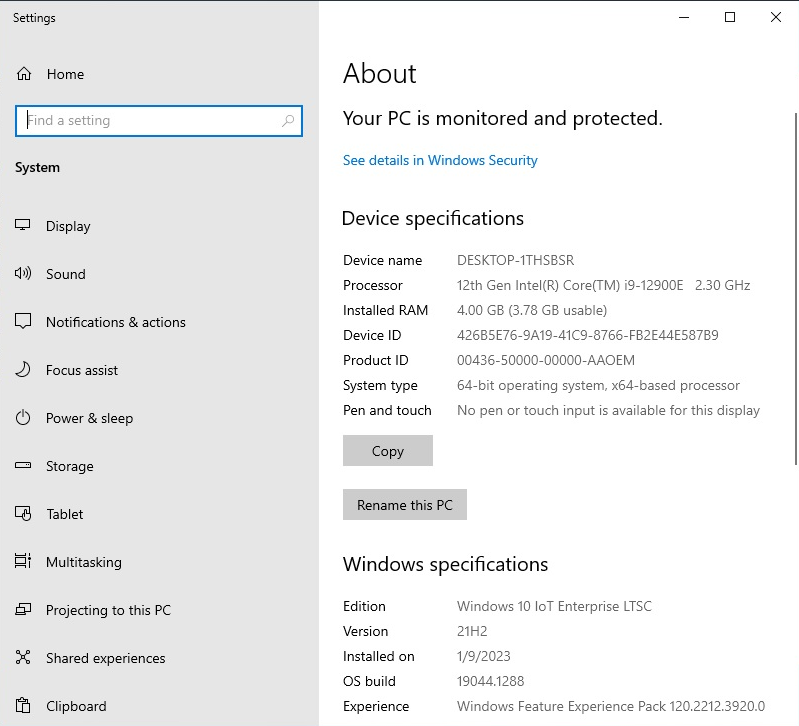Click the Power & sleep icon
Viewport: 799px width, 726px height.
[x=23, y=418]
